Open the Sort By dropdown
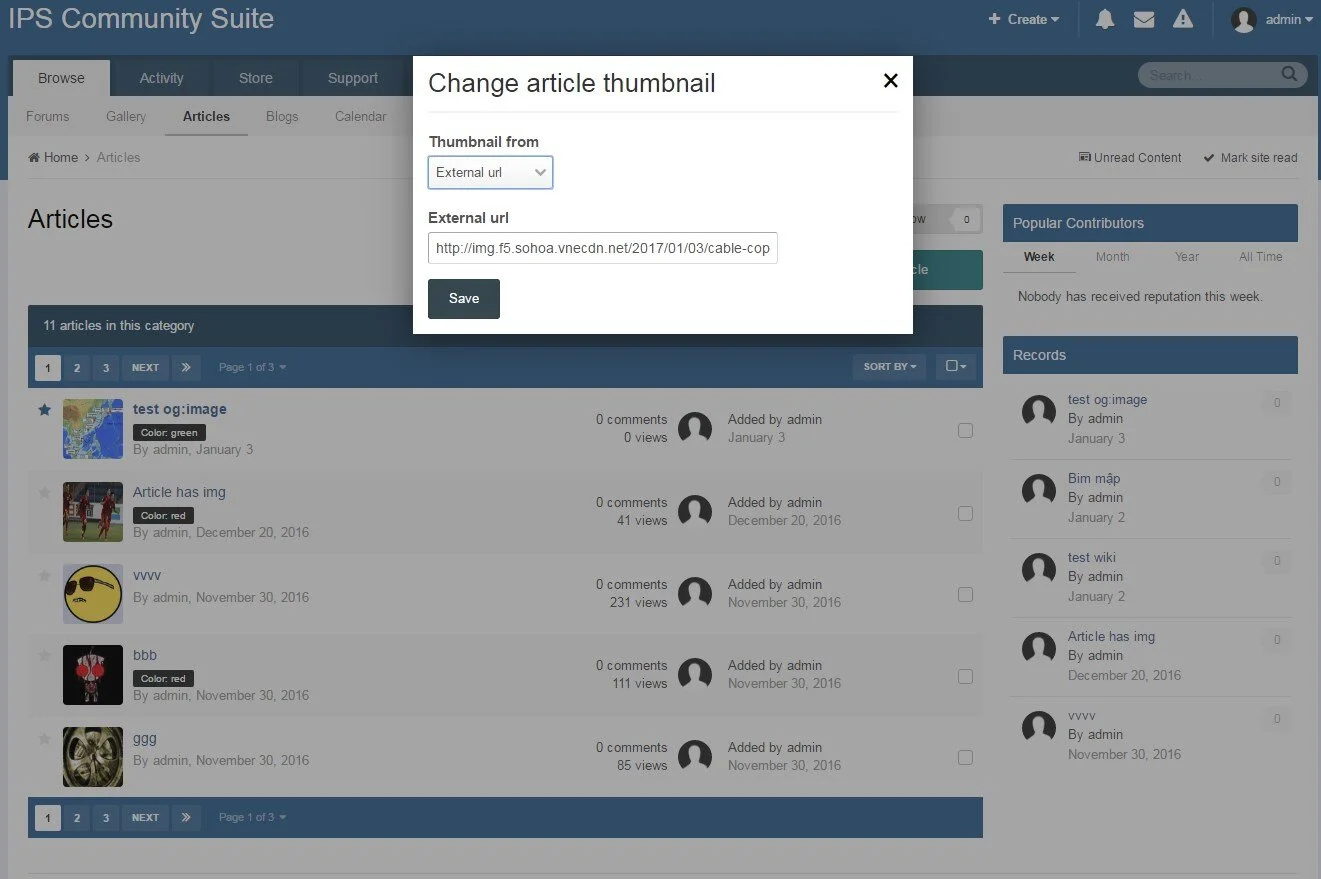The width and height of the screenshot is (1321, 879). tap(889, 367)
